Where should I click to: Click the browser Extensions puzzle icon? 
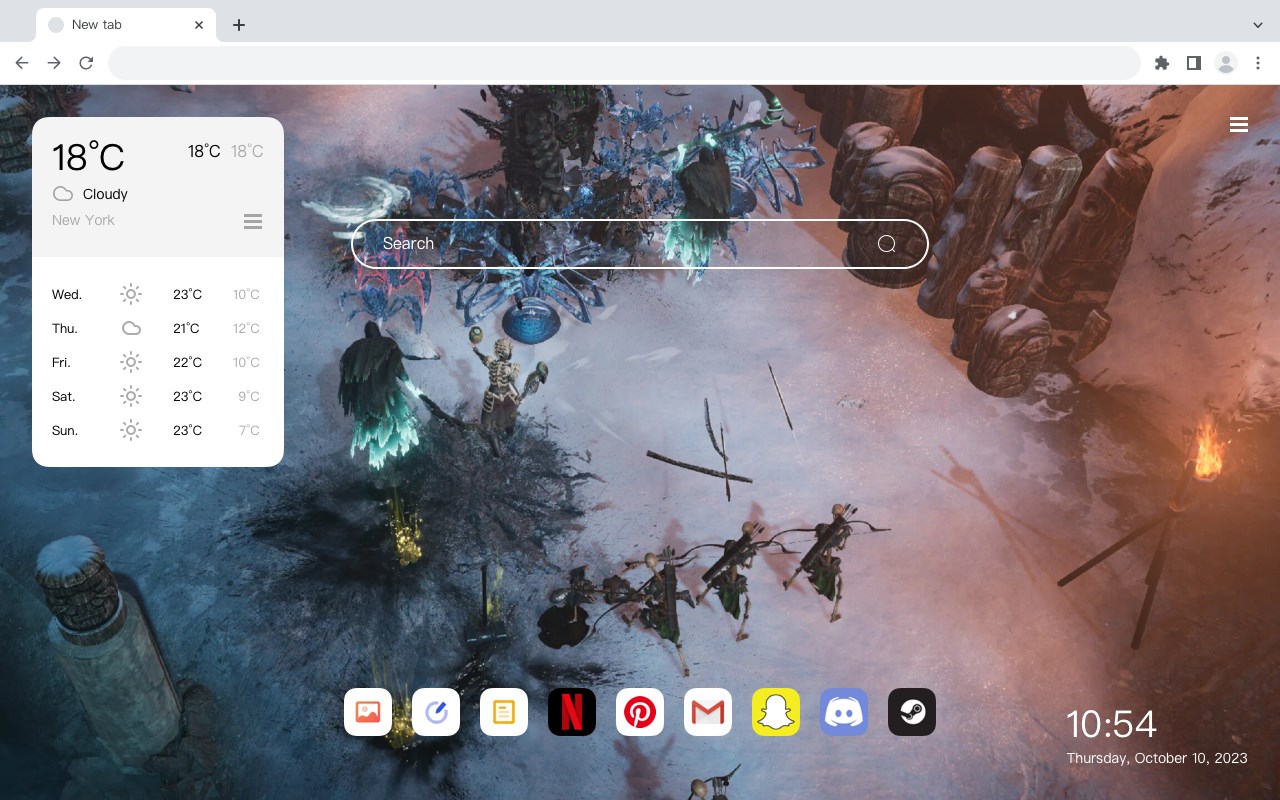tap(1161, 63)
